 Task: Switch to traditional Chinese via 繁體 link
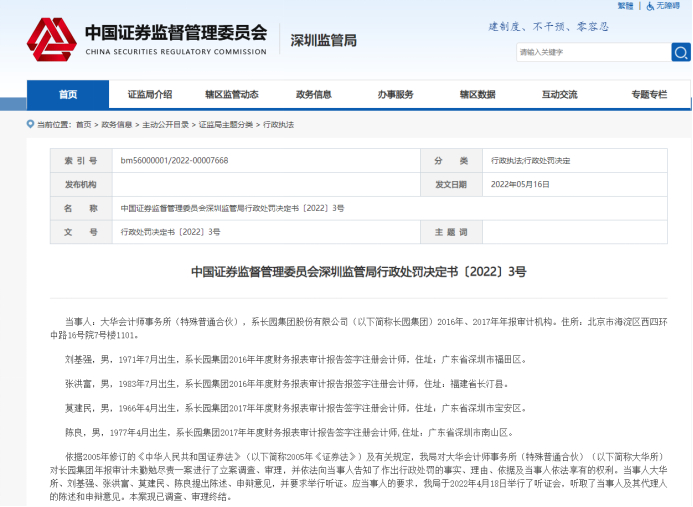(625, 6)
